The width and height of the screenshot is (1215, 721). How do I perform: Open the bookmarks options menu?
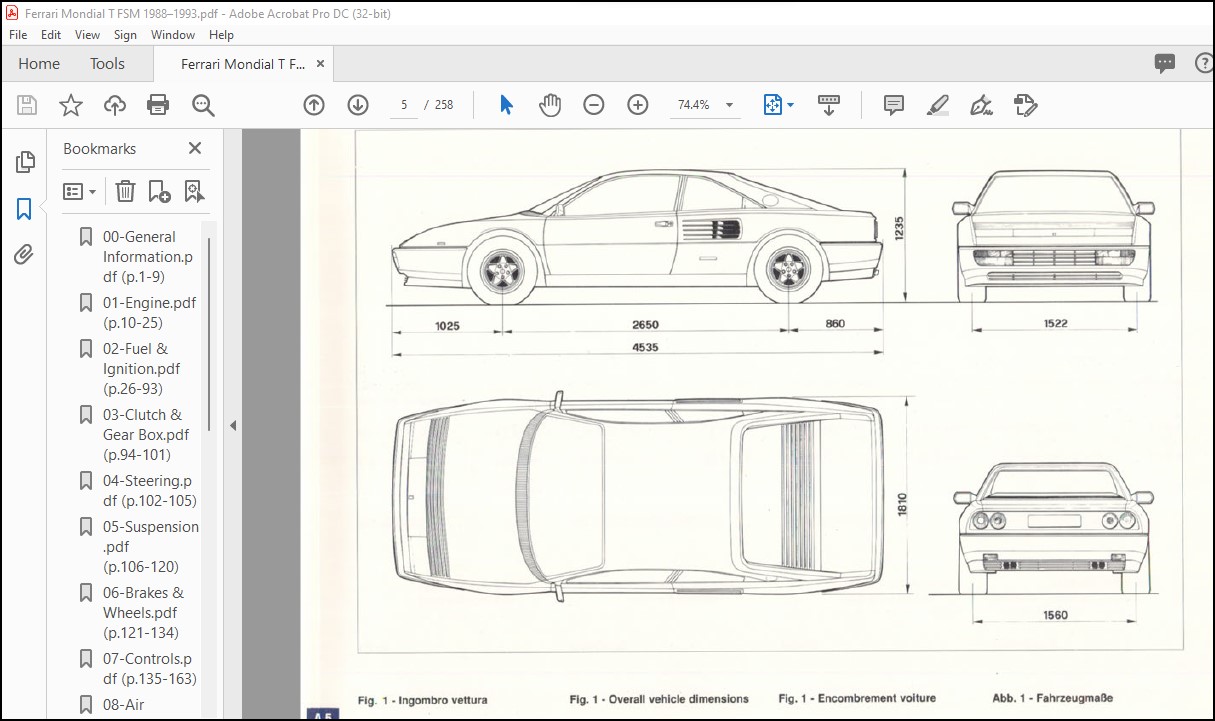pos(79,191)
